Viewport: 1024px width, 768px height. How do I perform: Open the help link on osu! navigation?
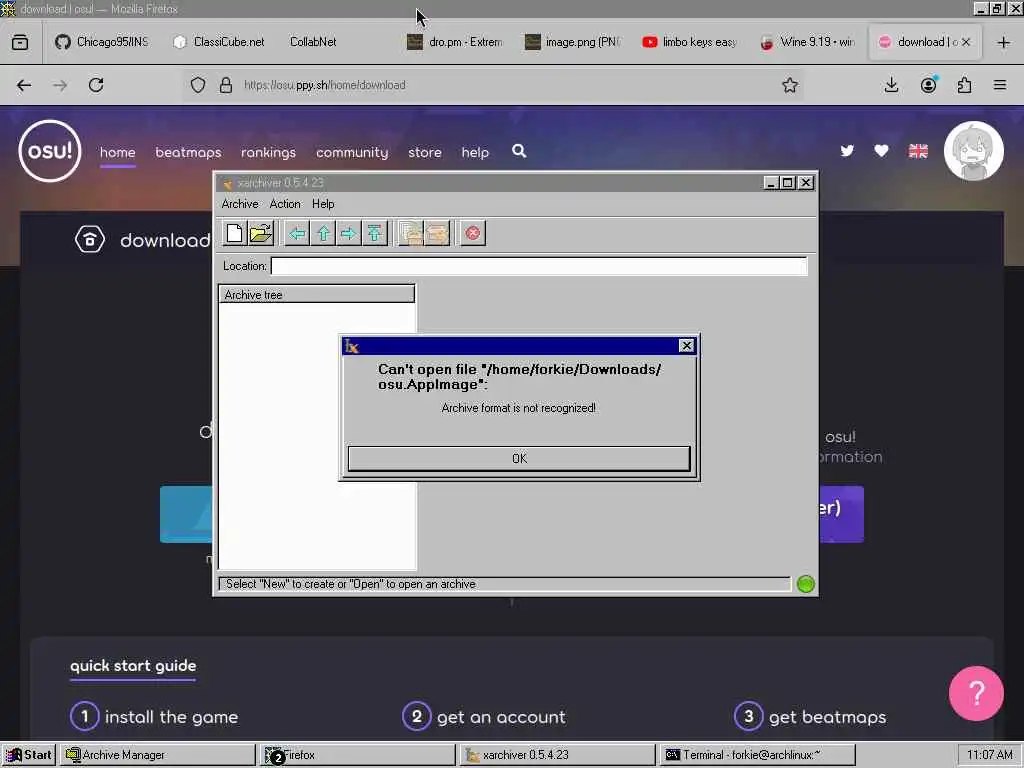point(475,152)
